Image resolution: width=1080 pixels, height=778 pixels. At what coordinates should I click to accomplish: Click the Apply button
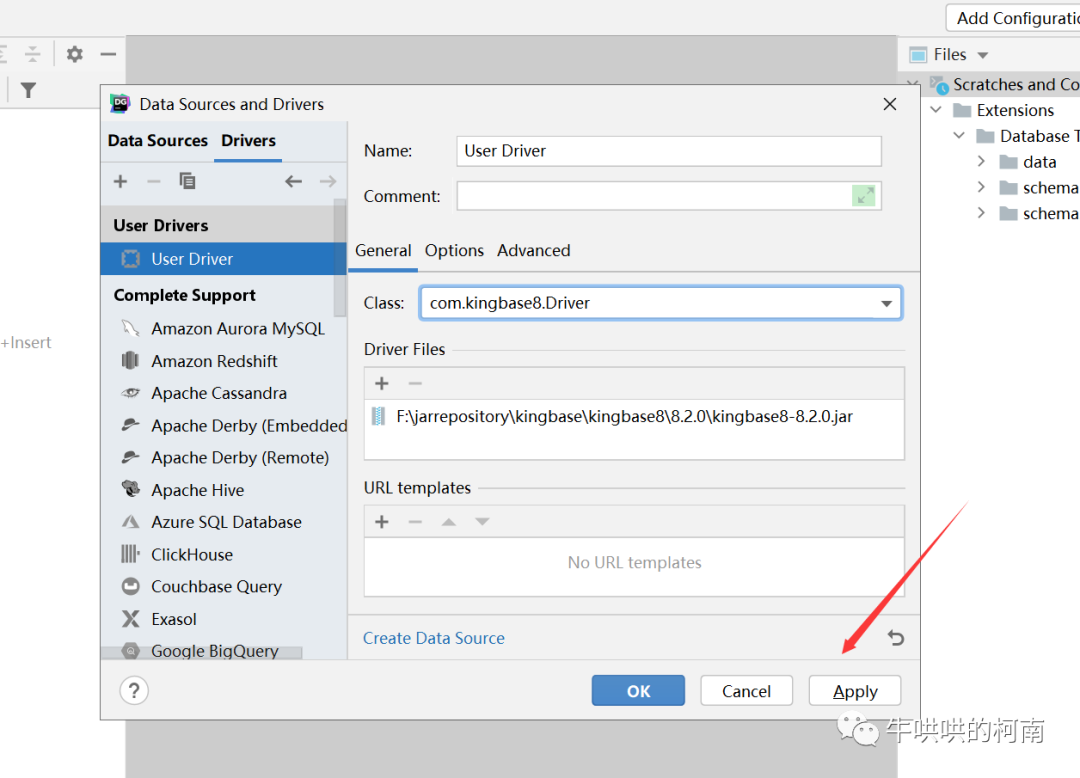(855, 691)
